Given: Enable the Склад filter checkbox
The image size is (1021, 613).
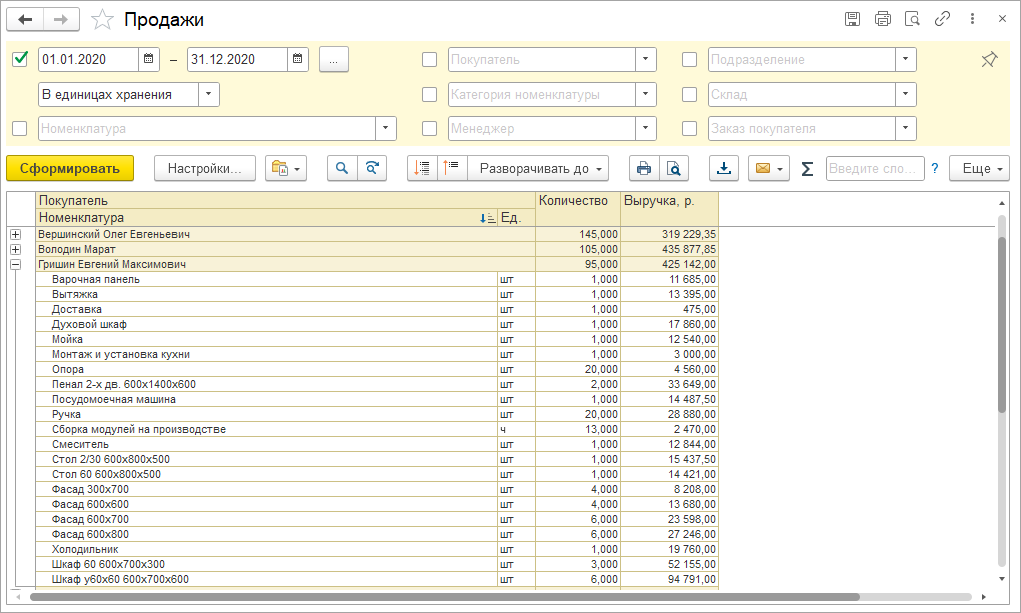Looking at the screenshot, I should point(689,95).
